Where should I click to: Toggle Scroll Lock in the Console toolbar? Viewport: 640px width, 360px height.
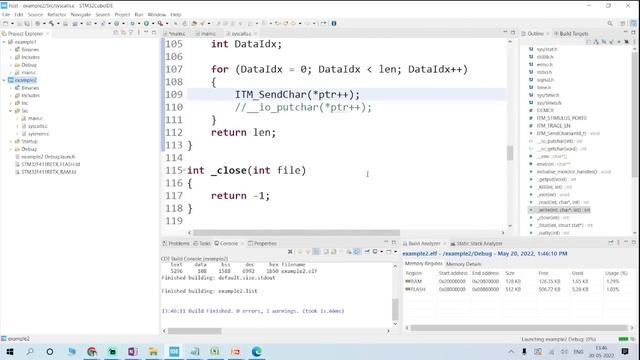coord(349,252)
